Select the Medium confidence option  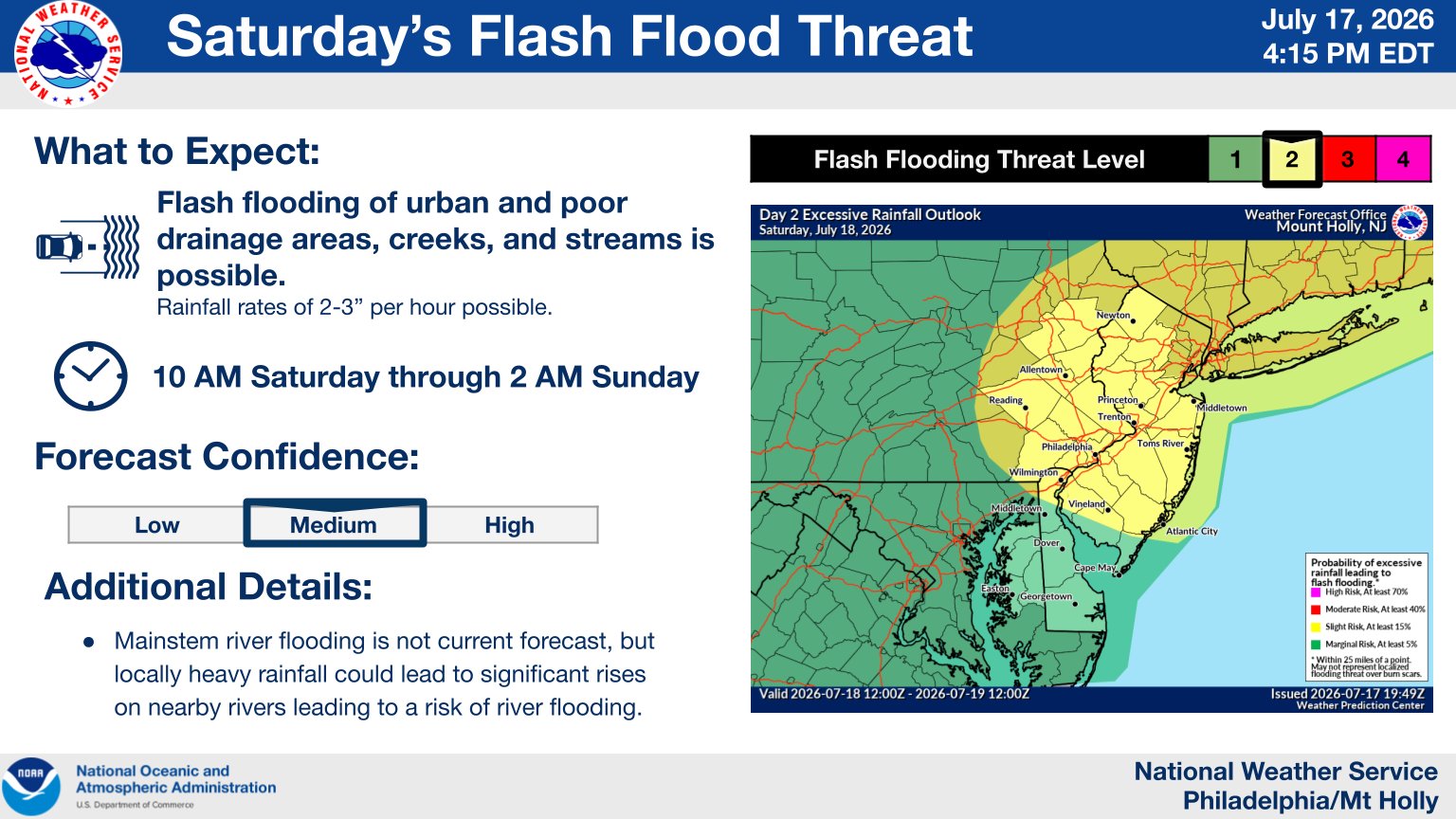click(335, 524)
